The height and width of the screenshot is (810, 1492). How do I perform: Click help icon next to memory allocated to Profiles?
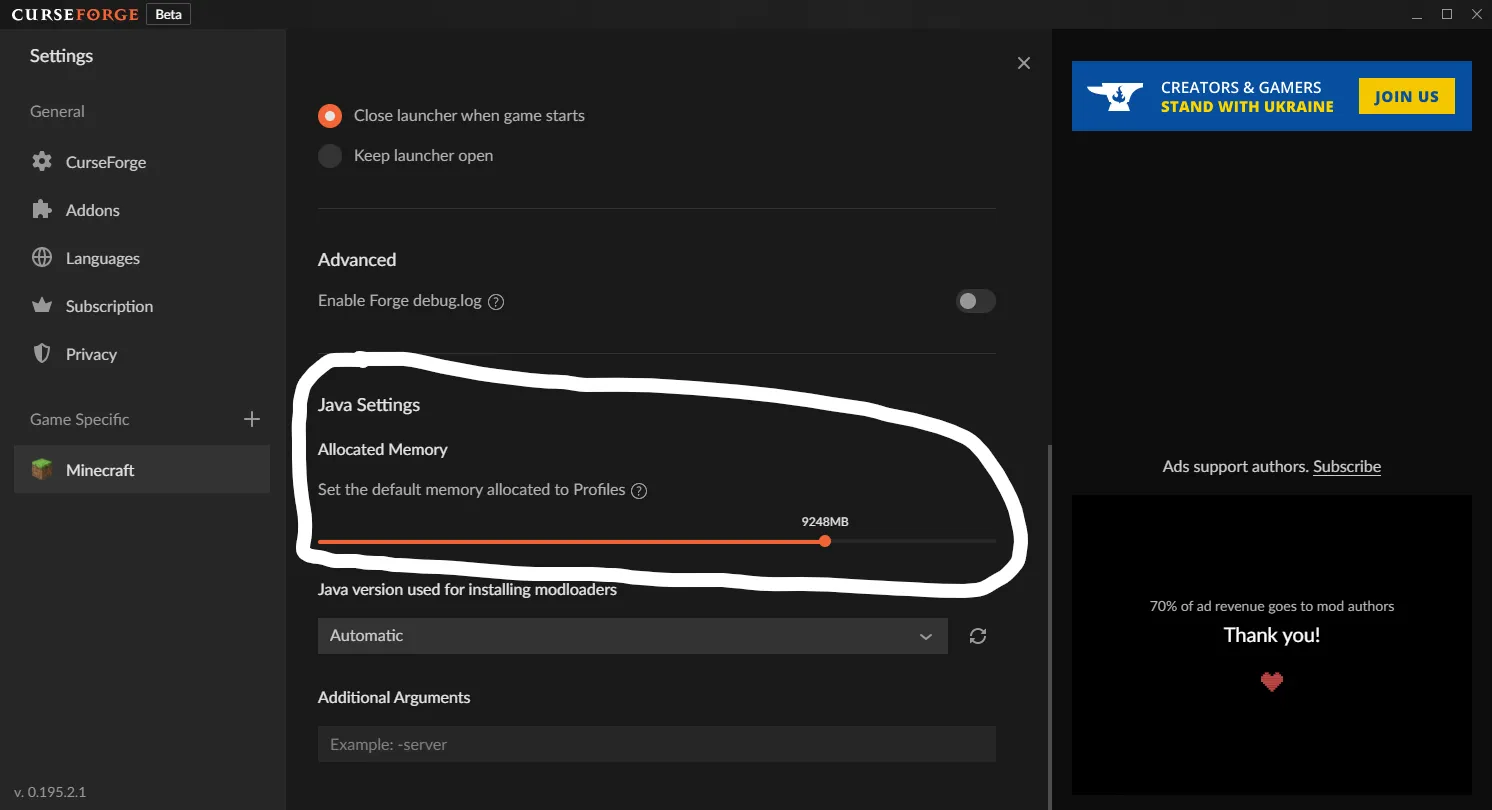pos(640,491)
